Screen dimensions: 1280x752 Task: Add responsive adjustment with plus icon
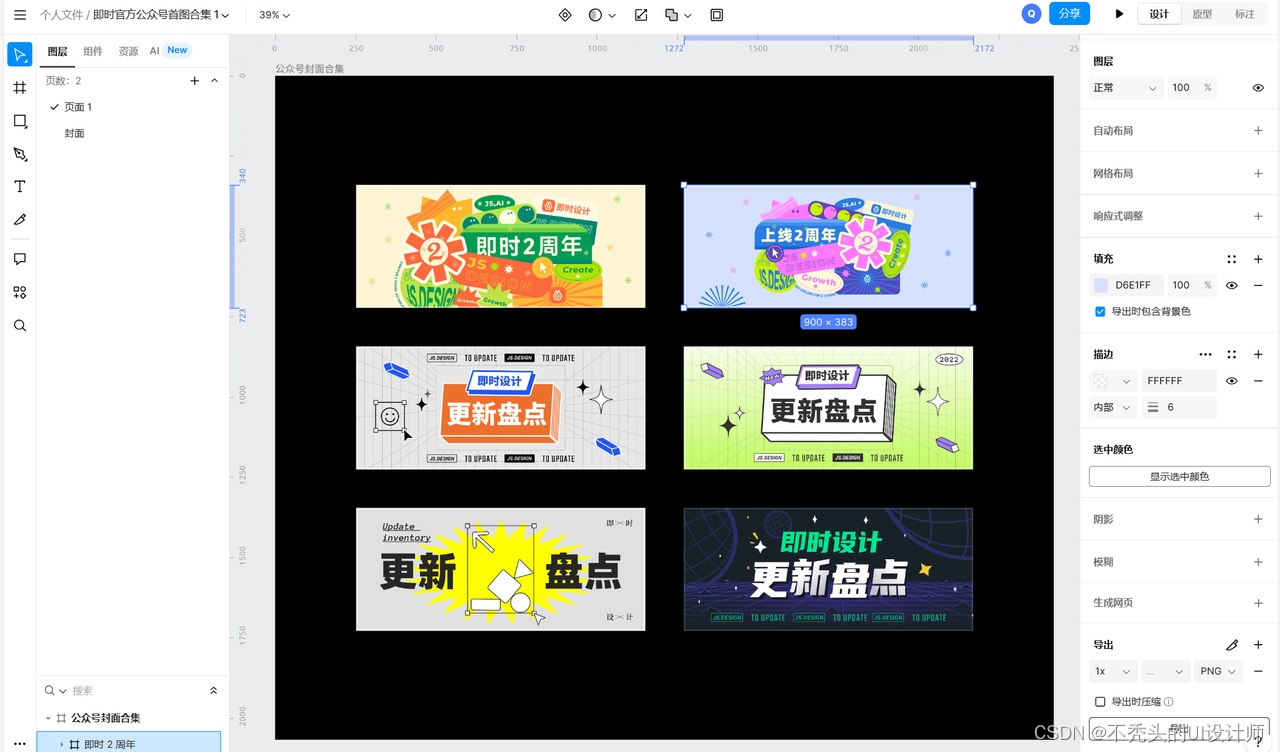tap(1258, 216)
